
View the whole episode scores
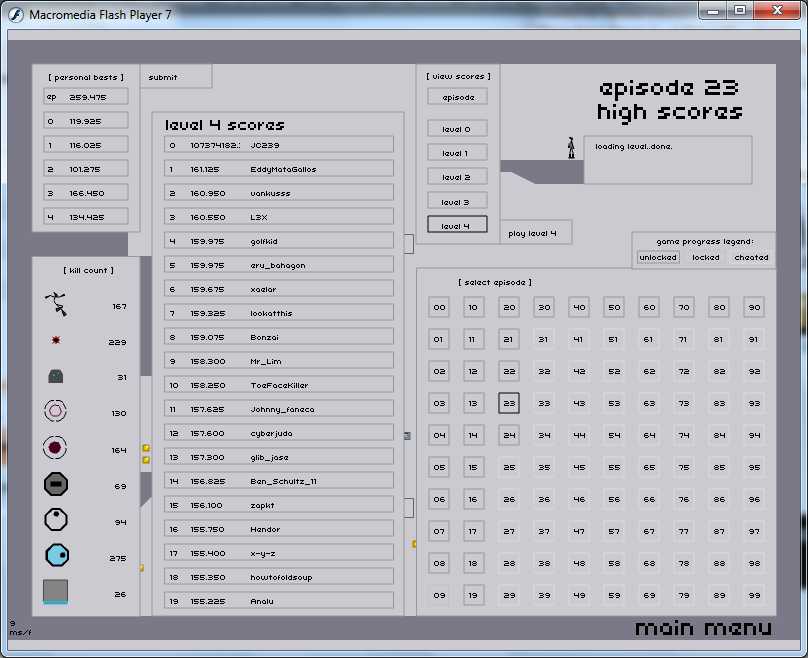457,97
